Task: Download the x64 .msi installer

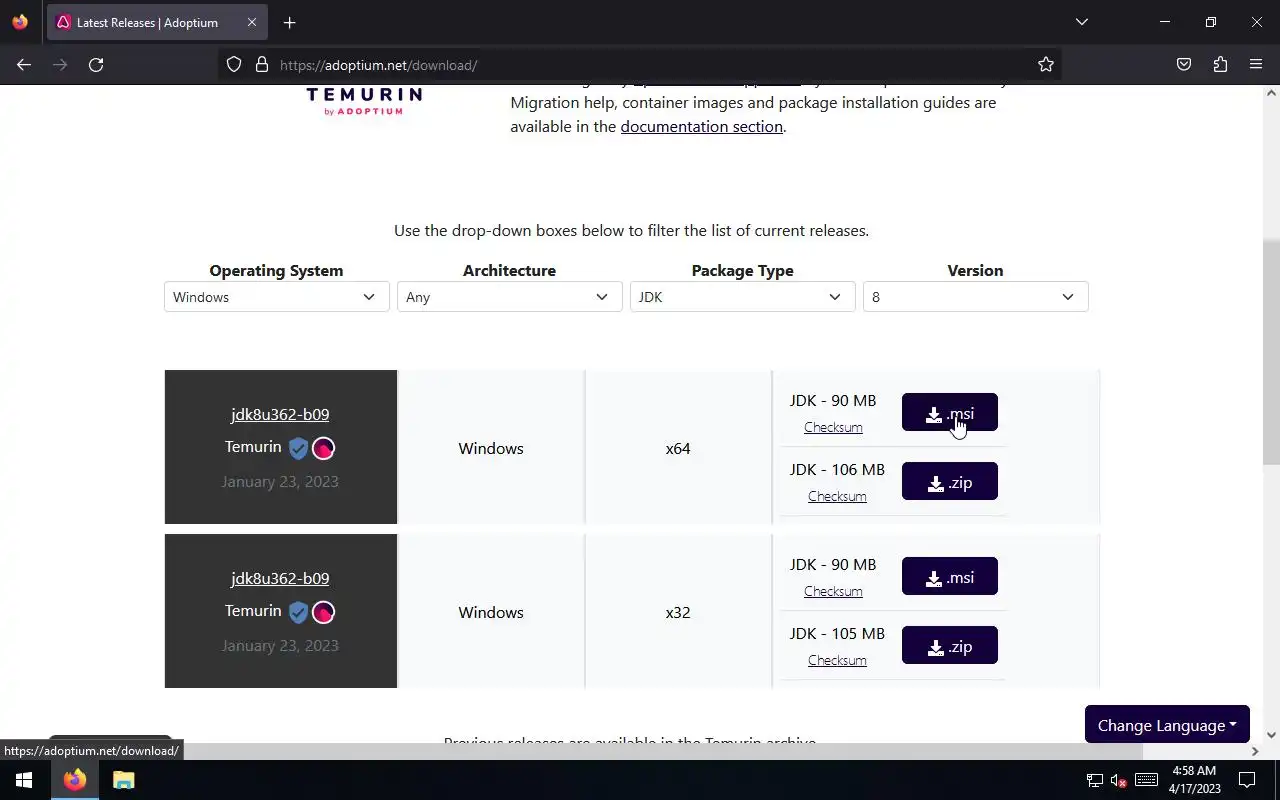Action: (x=949, y=412)
